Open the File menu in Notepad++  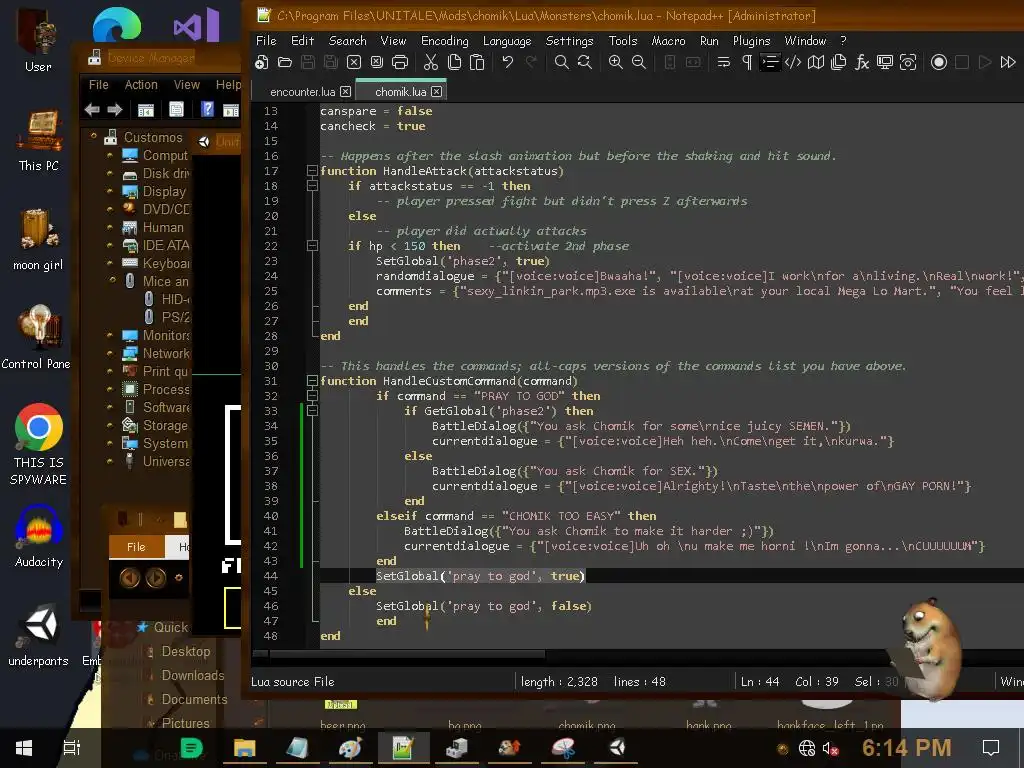[266, 40]
